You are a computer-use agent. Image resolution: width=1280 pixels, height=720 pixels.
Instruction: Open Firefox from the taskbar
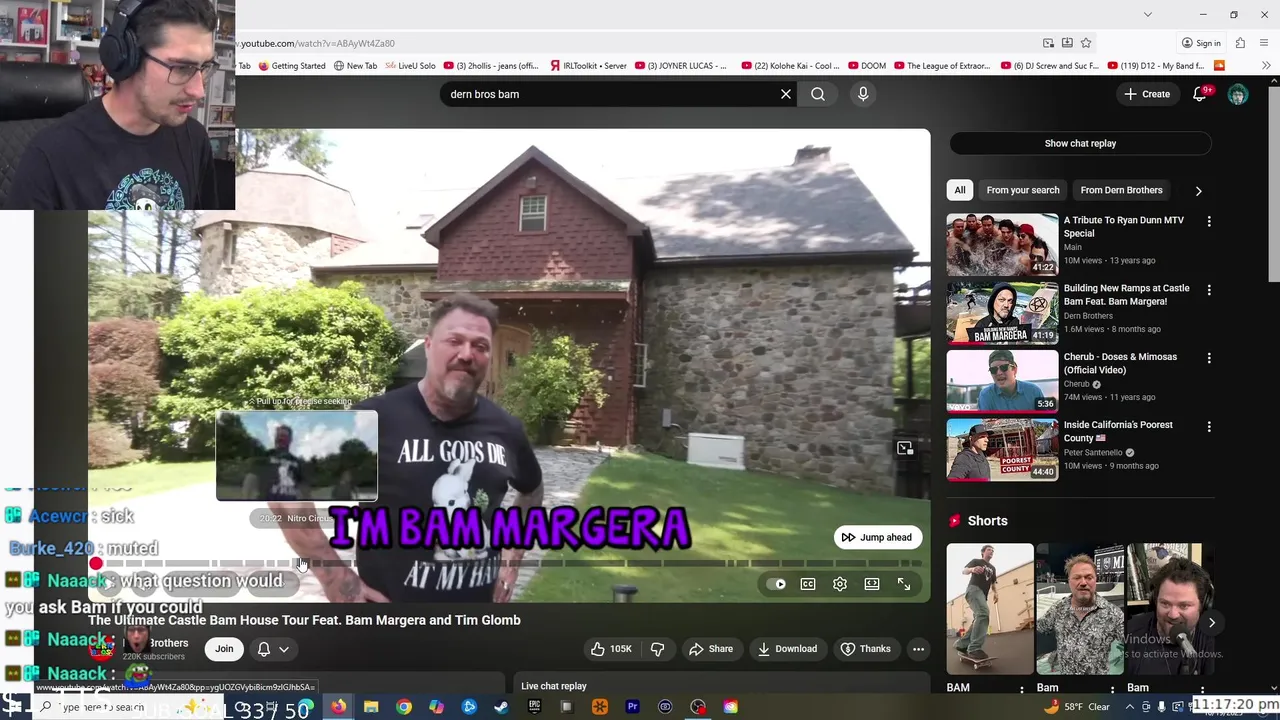click(339, 707)
